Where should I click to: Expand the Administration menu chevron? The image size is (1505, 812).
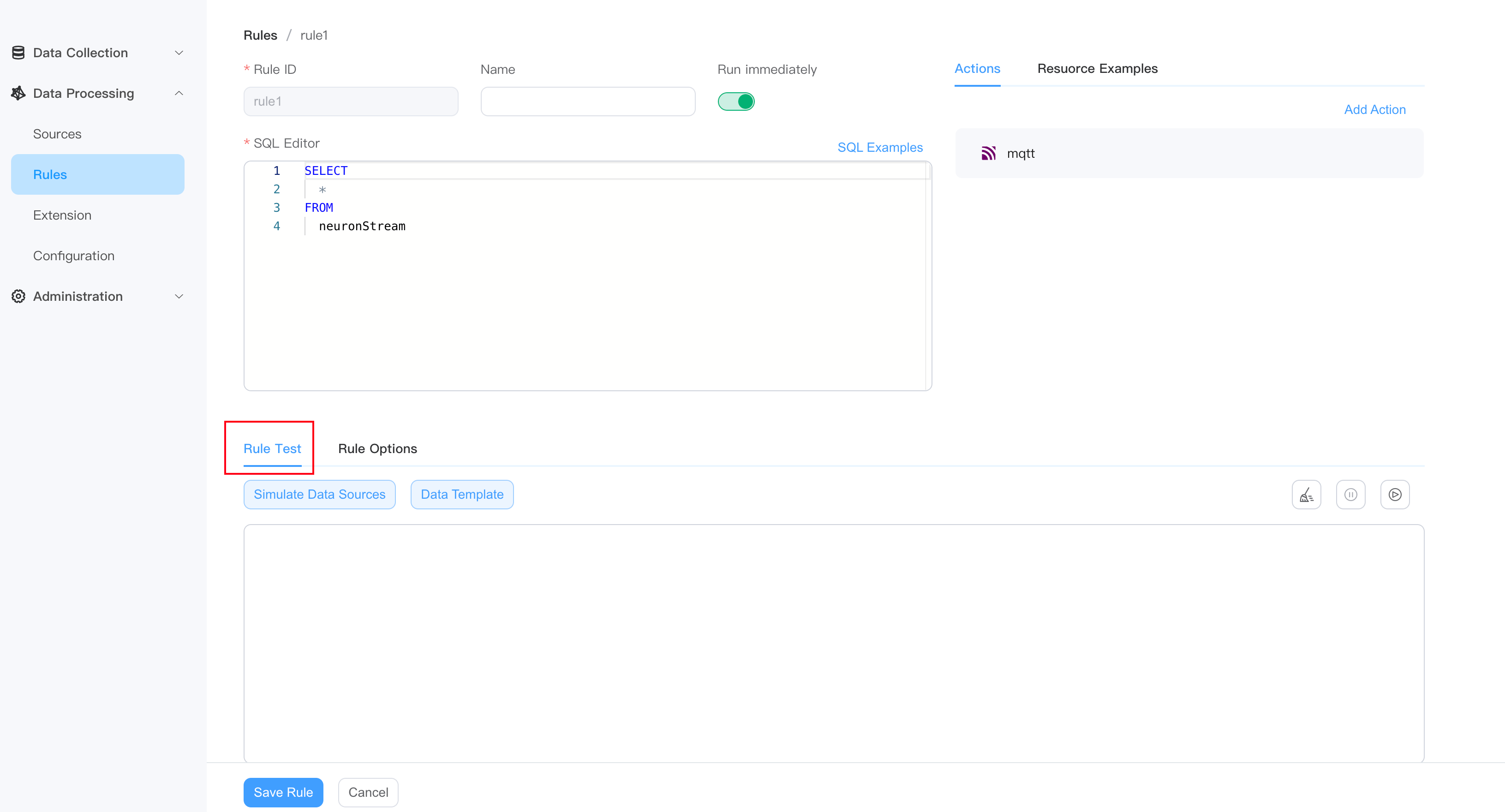tap(179, 296)
